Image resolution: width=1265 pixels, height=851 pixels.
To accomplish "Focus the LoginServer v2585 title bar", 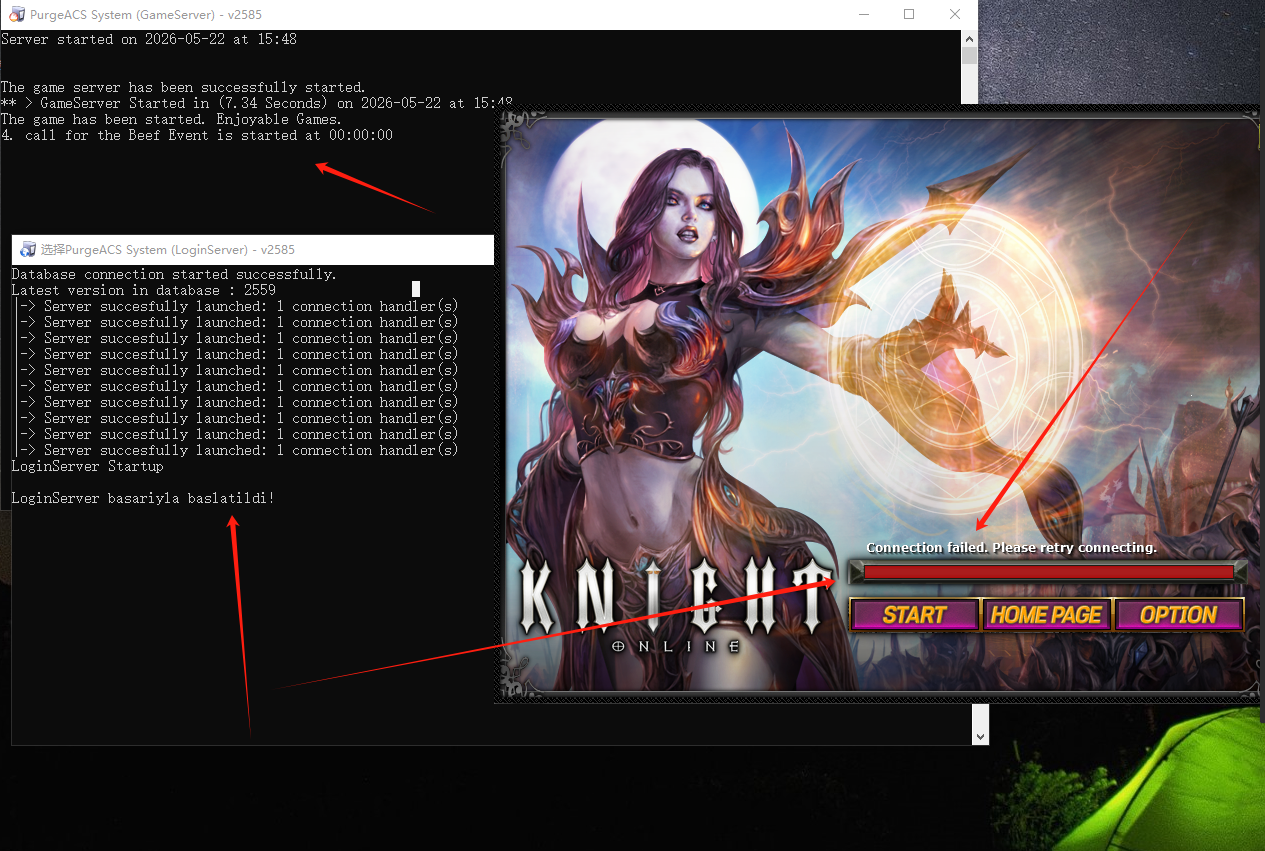I will 252,250.
